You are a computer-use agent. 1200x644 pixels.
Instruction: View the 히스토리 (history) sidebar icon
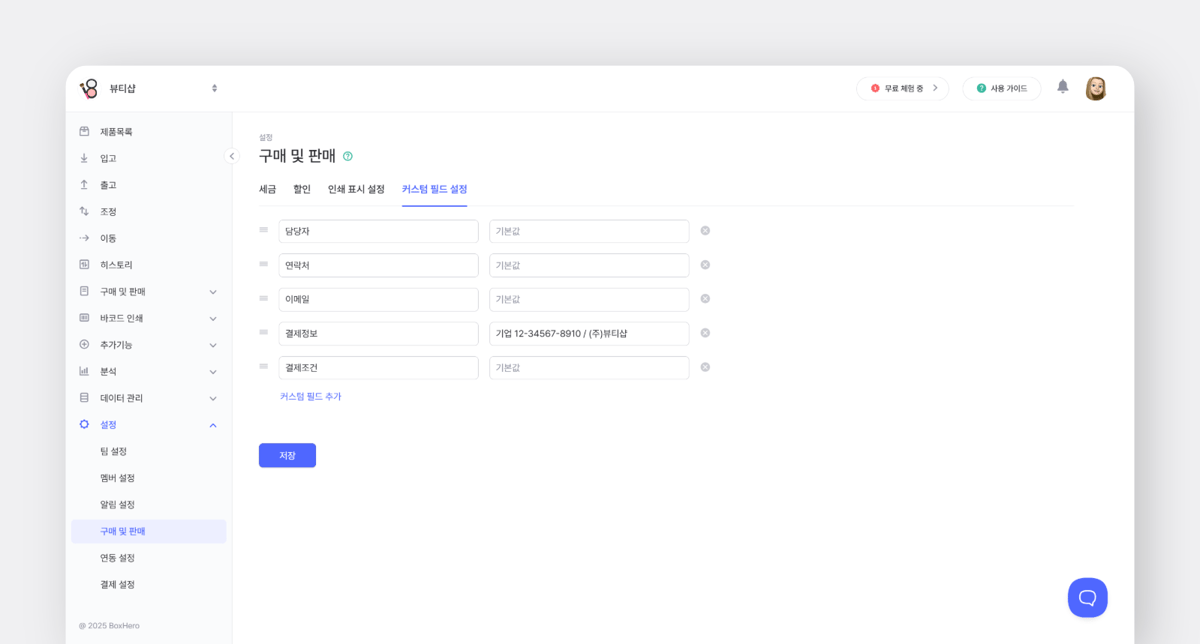click(x=85, y=264)
